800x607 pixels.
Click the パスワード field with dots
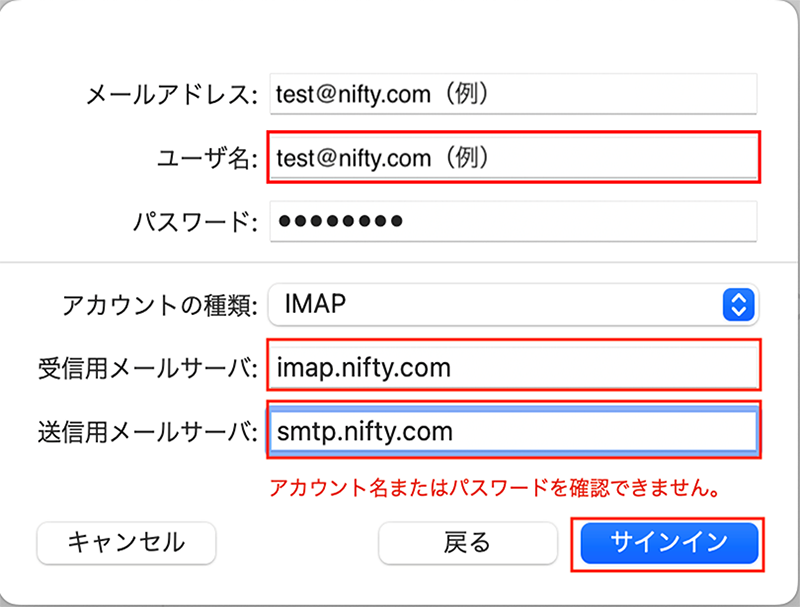point(512,221)
